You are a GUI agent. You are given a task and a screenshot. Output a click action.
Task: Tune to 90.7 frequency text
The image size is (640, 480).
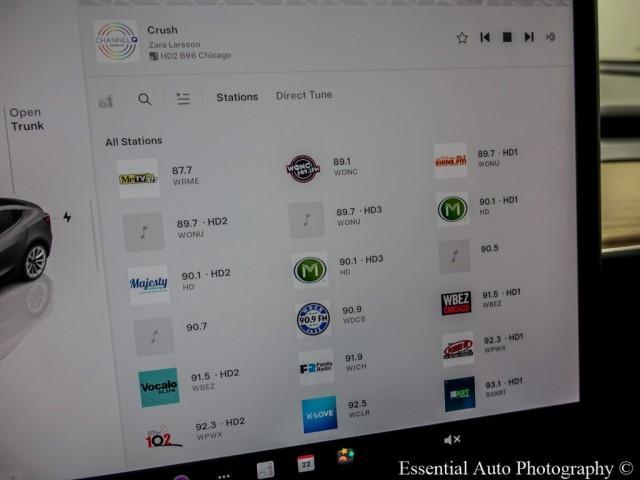tap(196, 327)
